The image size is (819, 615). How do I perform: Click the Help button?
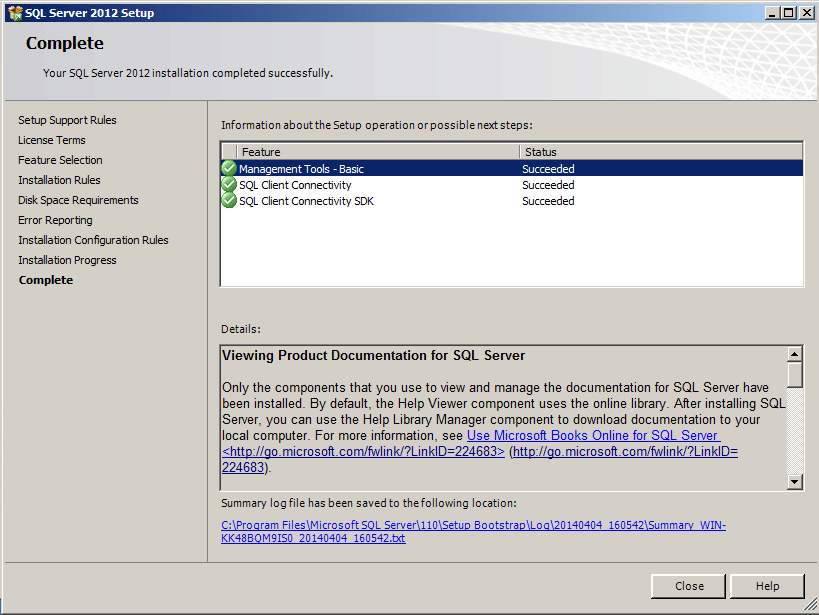pos(767,586)
